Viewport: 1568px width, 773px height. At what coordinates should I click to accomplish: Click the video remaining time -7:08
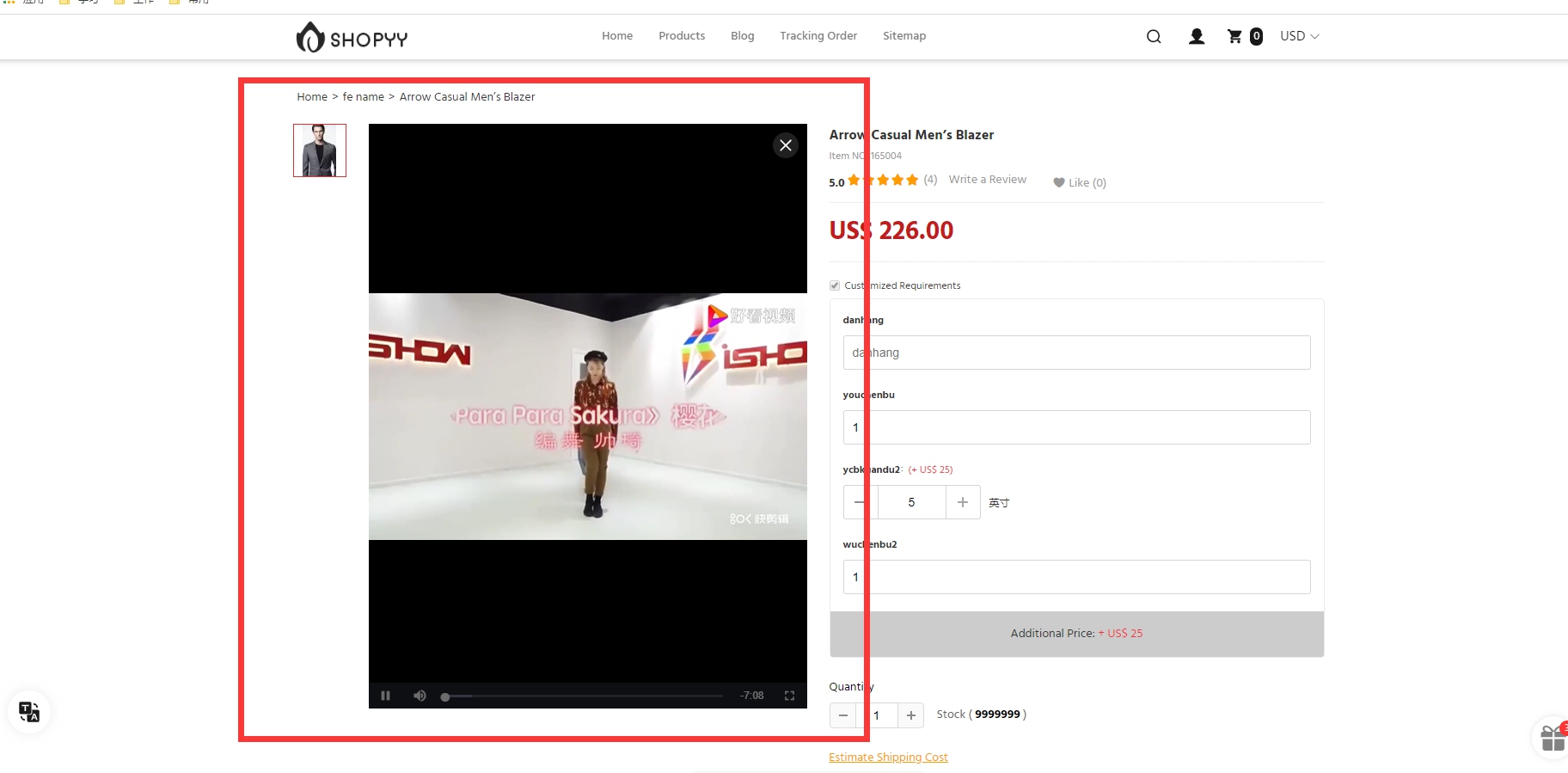(752, 696)
